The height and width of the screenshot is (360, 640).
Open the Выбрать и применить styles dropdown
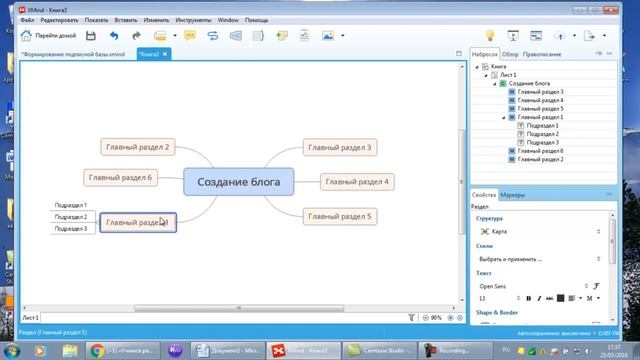coord(540,259)
